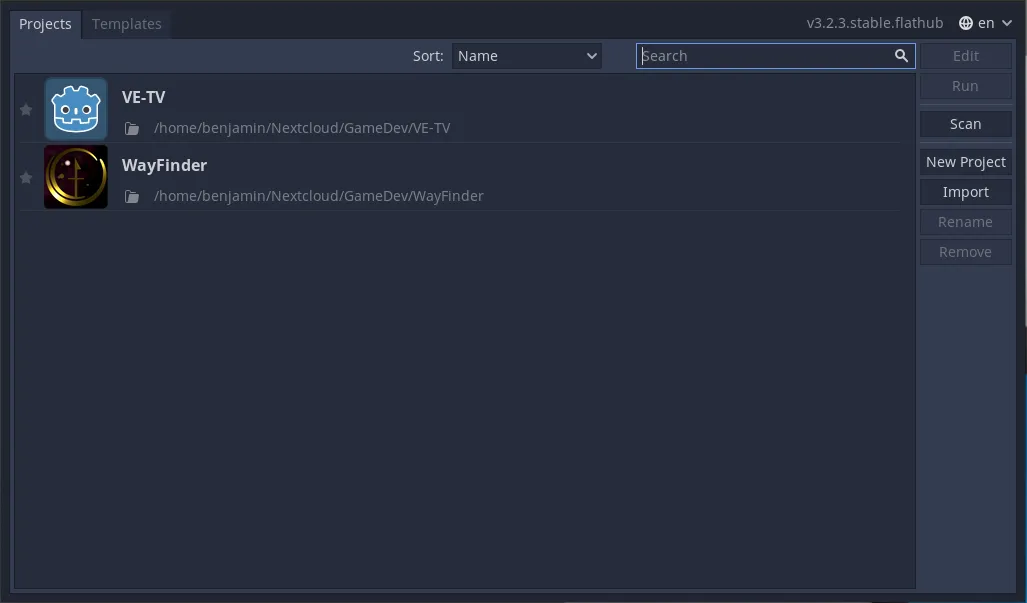
Task: Toggle the favorite star for VE-TV
Action: [26, 109]
